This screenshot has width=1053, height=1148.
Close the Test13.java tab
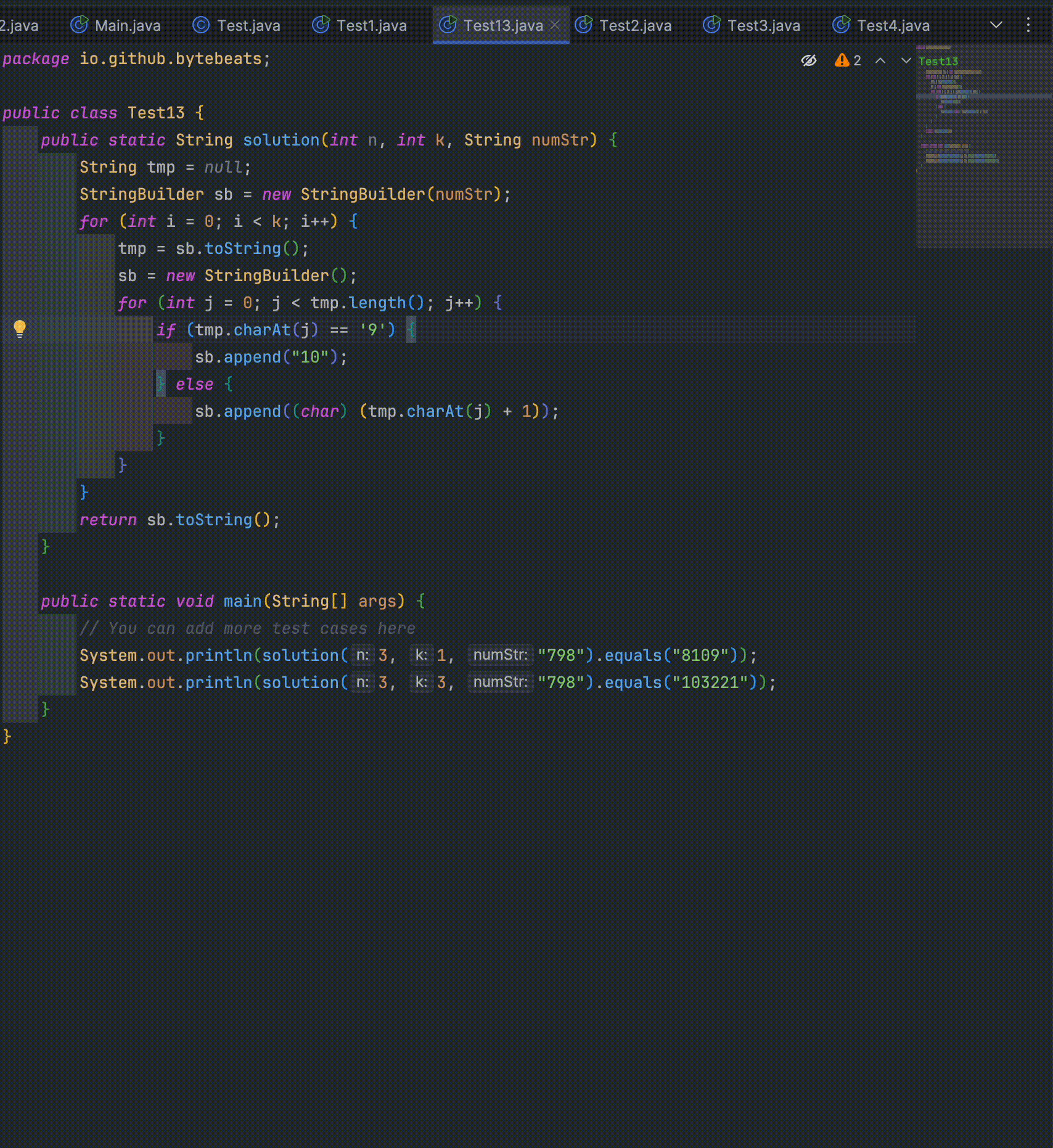coord(554,25)
